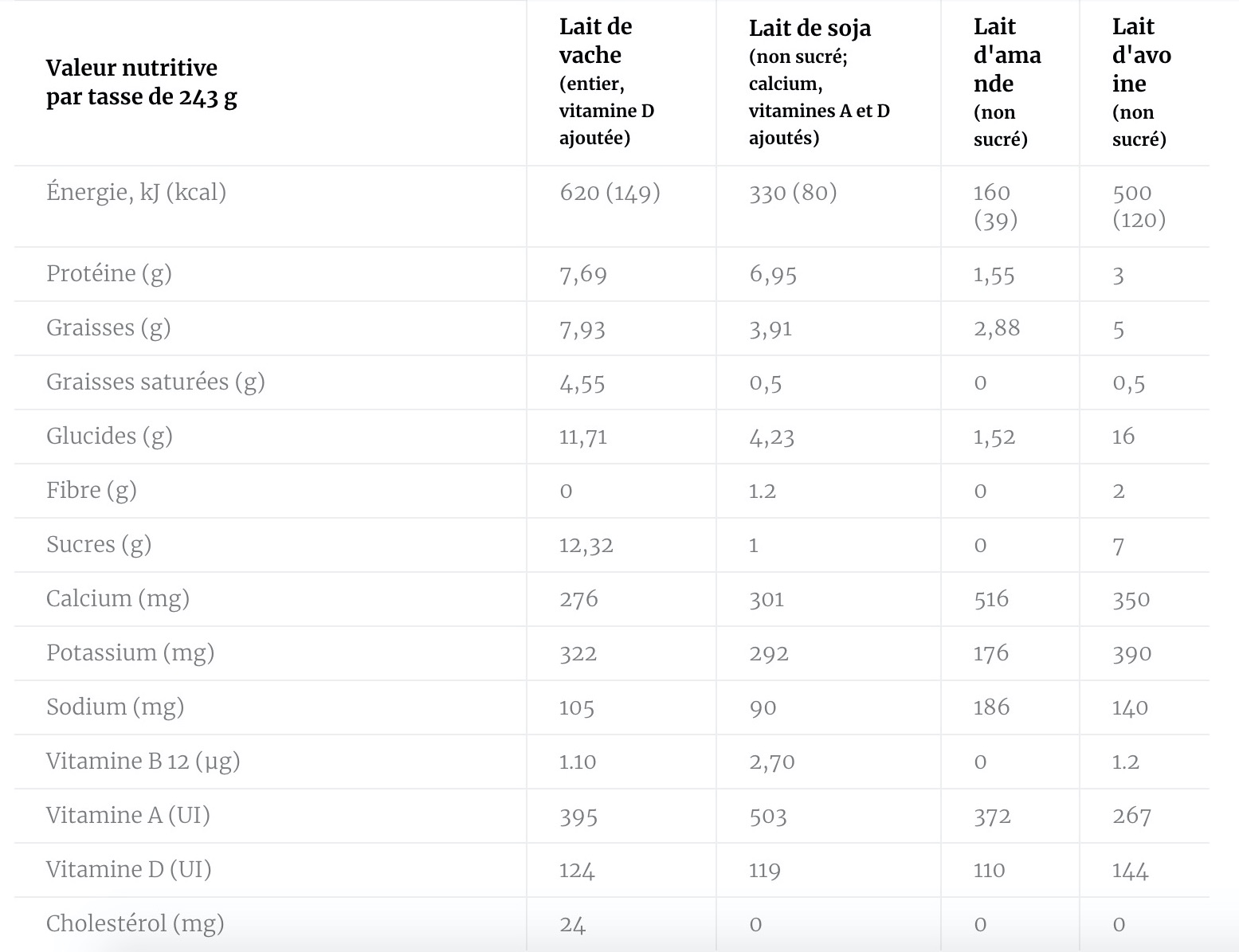The height and width of the screenshot is (952, 1239).
Task: Select the "Glucides (g)" row label
Action: (x=109, y=436)
